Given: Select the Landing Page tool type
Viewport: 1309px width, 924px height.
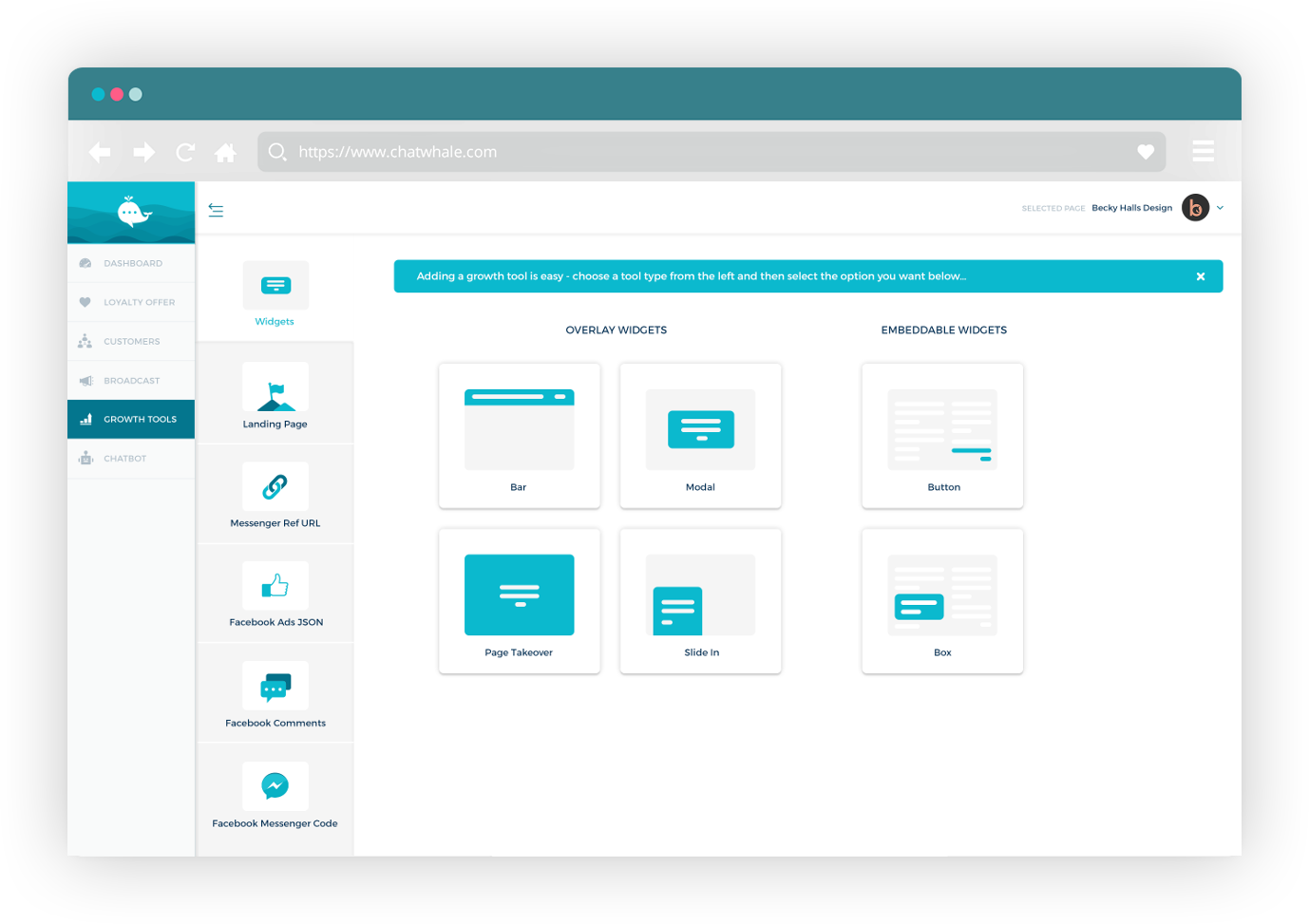Looking at the screenshot, I should (275, 394).
